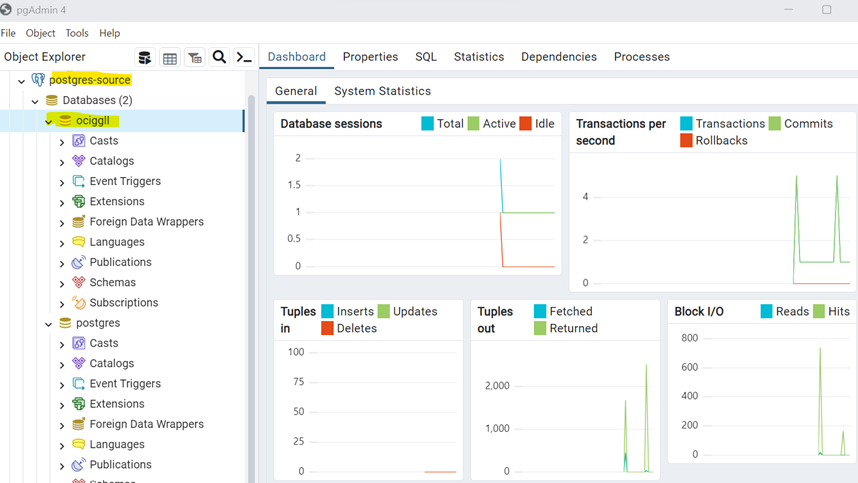
Task: Expand Schemas under ociggll
Action: (62, 283)
